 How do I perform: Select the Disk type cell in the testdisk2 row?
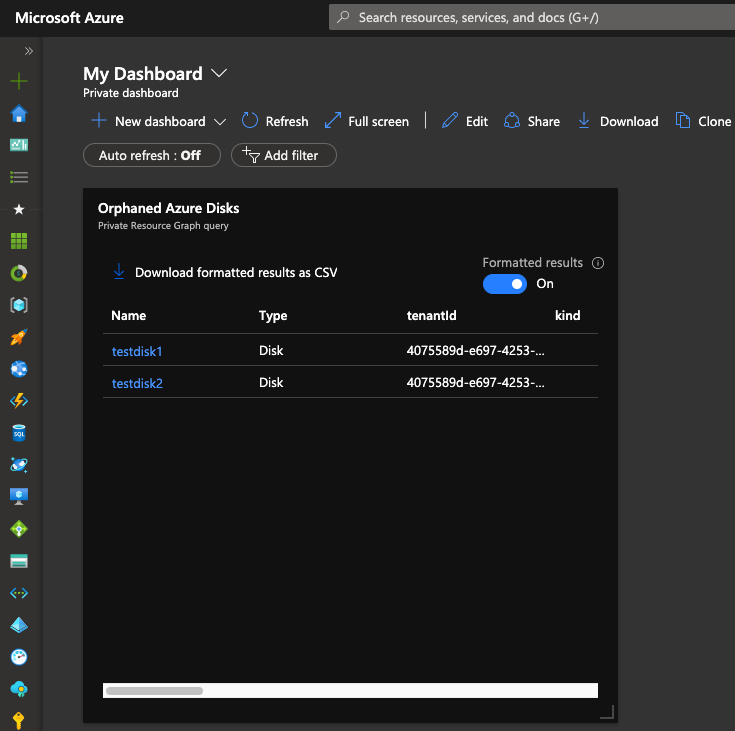271,382
